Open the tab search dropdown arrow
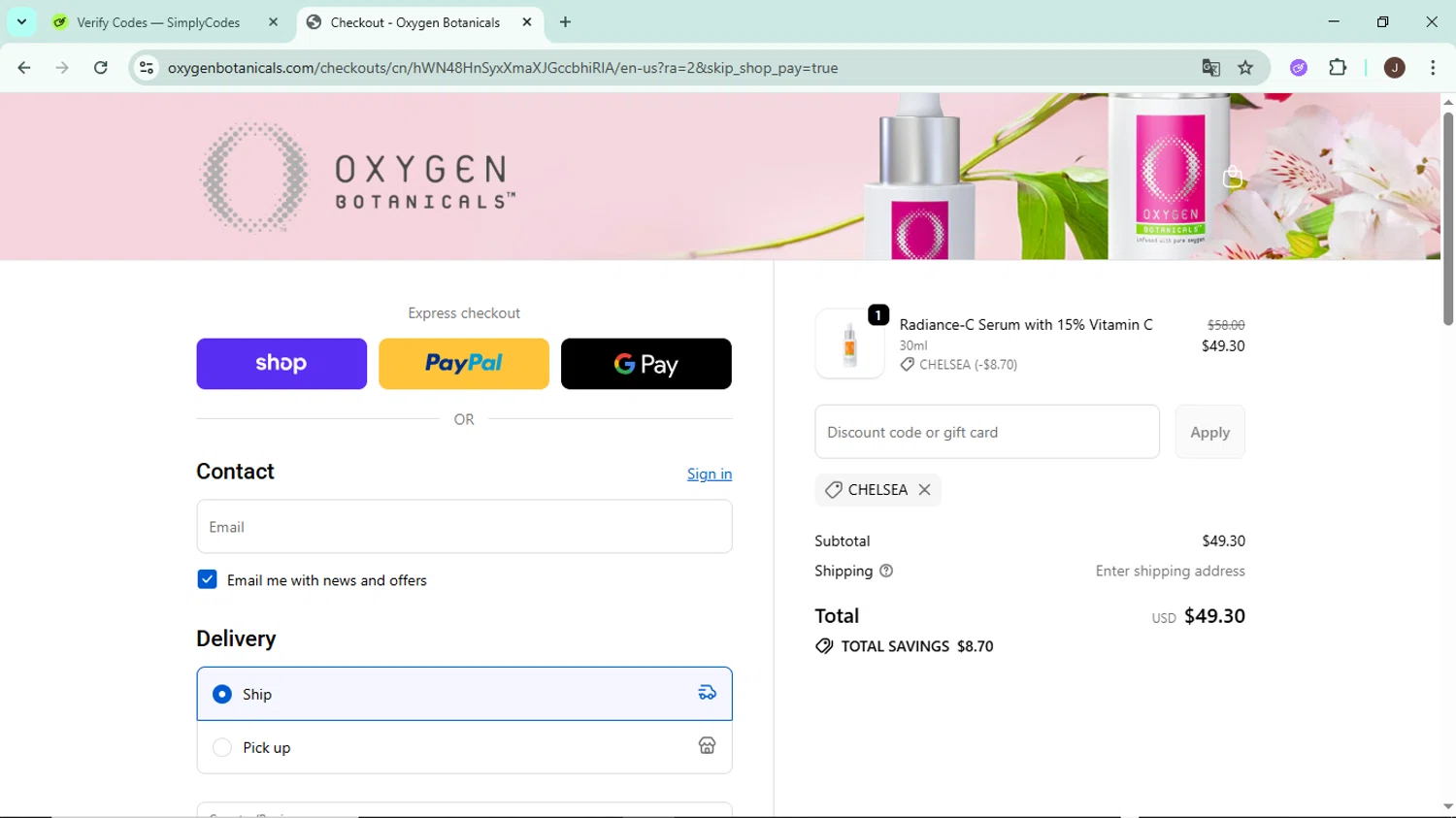The width and height of the screenshot is (1456, 818). 21,21
